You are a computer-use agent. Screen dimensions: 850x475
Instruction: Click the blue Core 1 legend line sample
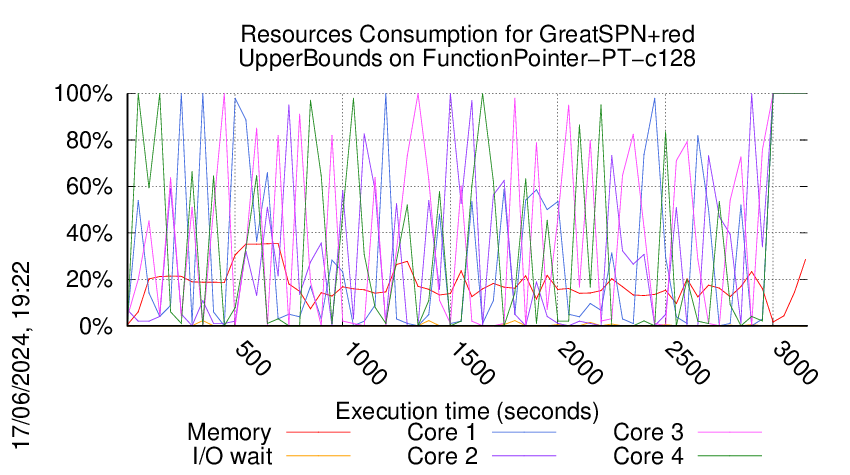tap(524, 432)
